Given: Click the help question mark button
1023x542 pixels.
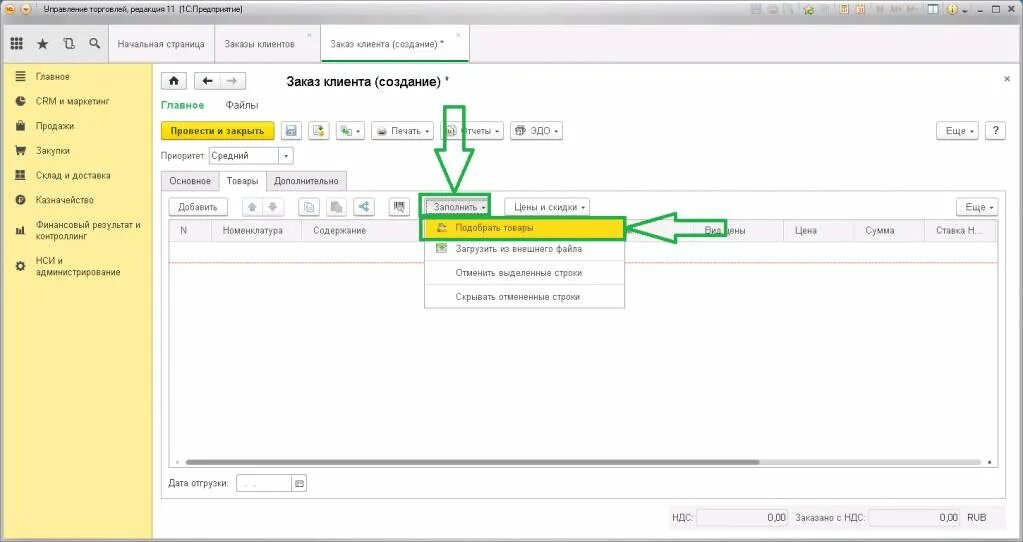Looking at the screenshot, I should coord(995,130).
